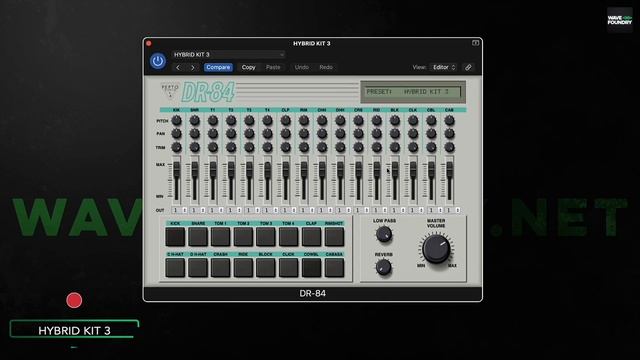The image size is (640, 360).
Task: Open the View Editor dropdown
Action: tap(444, 67)
